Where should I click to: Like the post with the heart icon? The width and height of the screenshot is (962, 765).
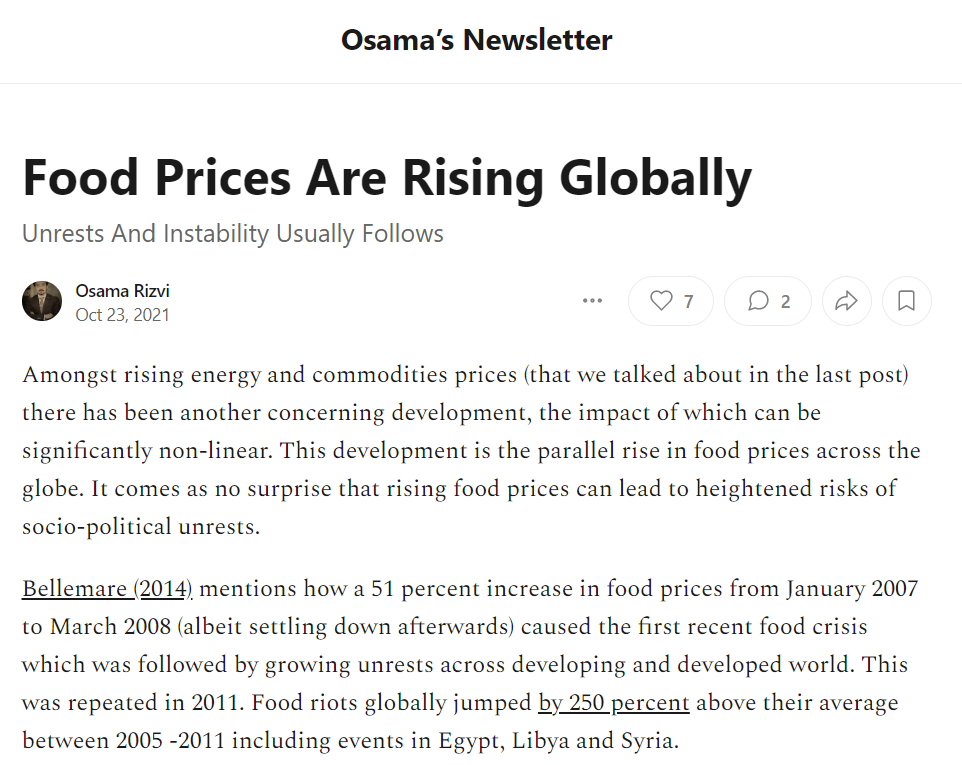(x=661, y=301)
